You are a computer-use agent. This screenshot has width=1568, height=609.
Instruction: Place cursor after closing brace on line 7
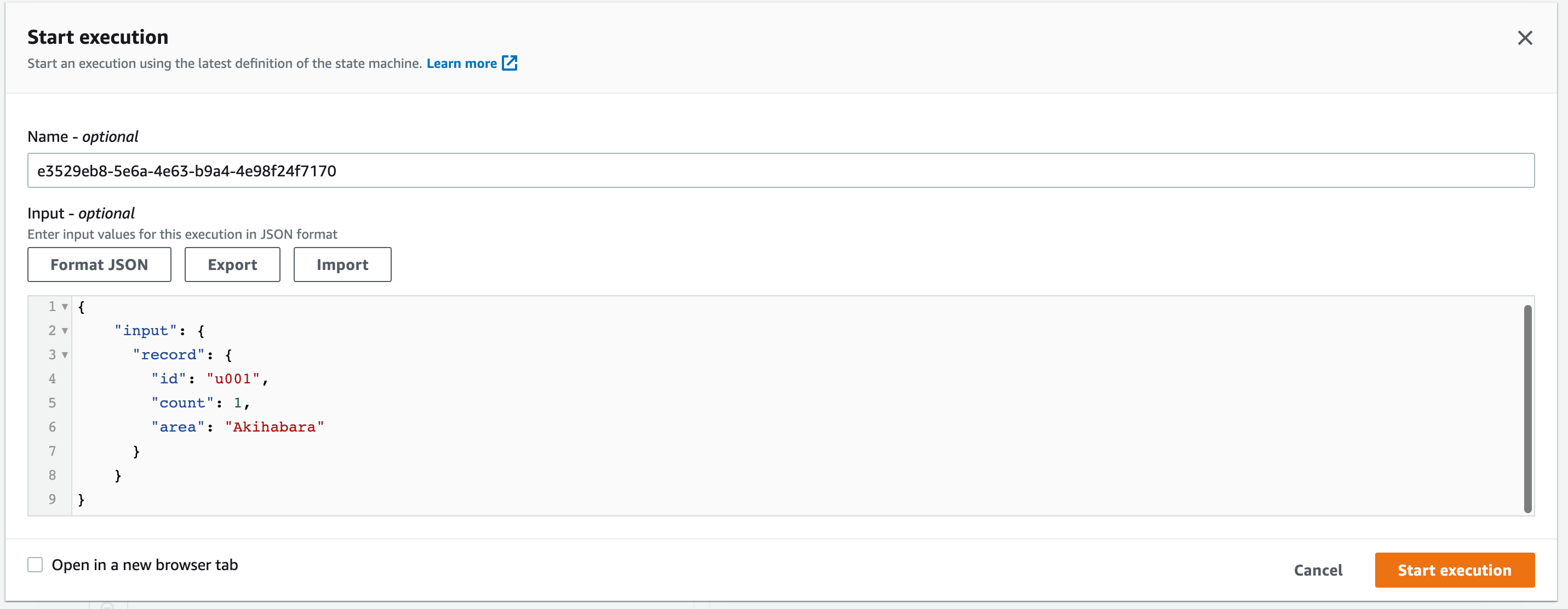[141, 451]
